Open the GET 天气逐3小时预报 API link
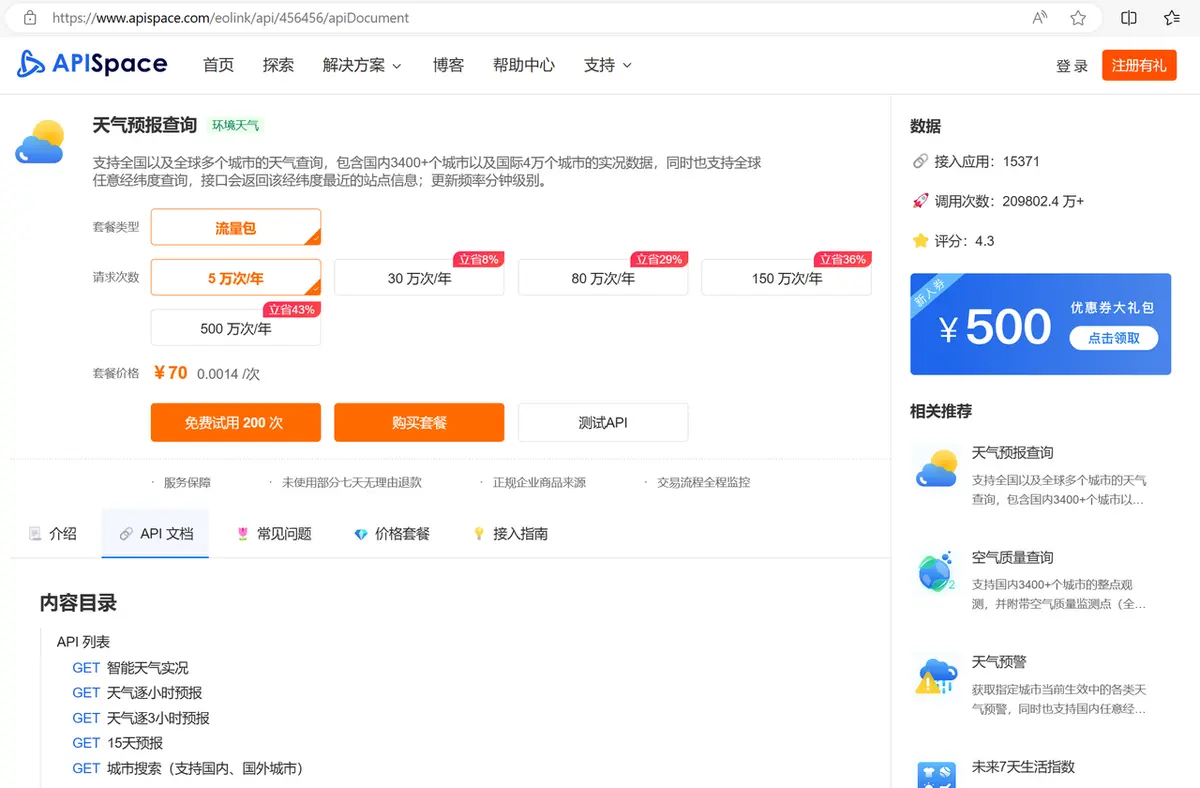 coord(141,718)
